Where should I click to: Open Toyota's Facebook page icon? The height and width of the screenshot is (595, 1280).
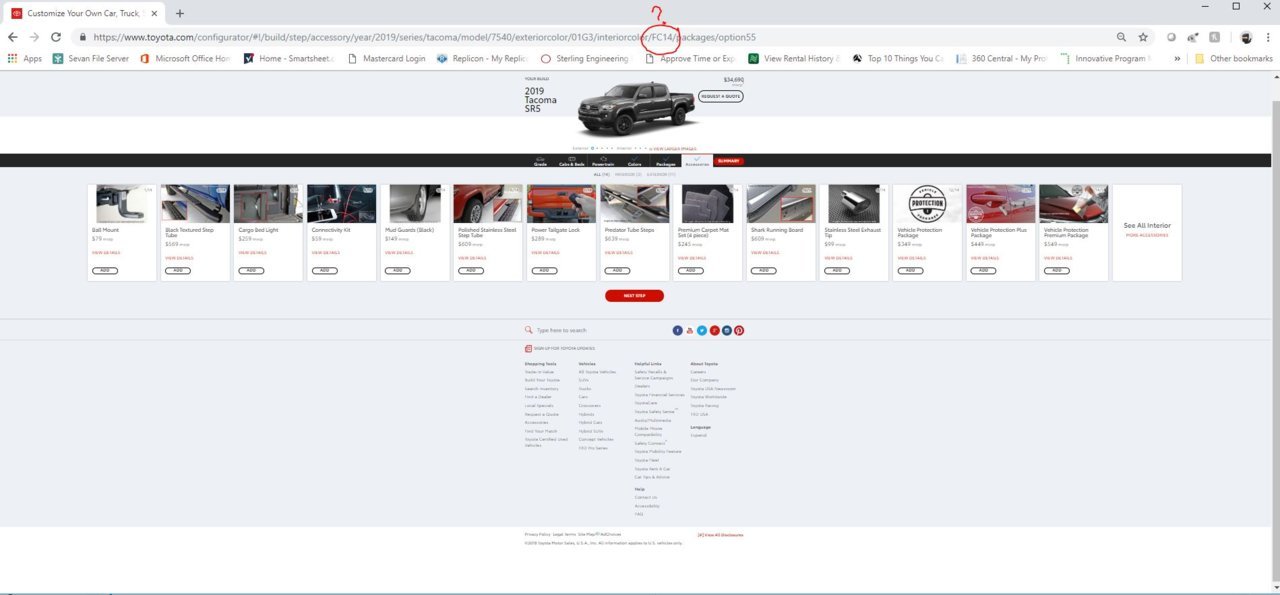click(x=677, y=330)
